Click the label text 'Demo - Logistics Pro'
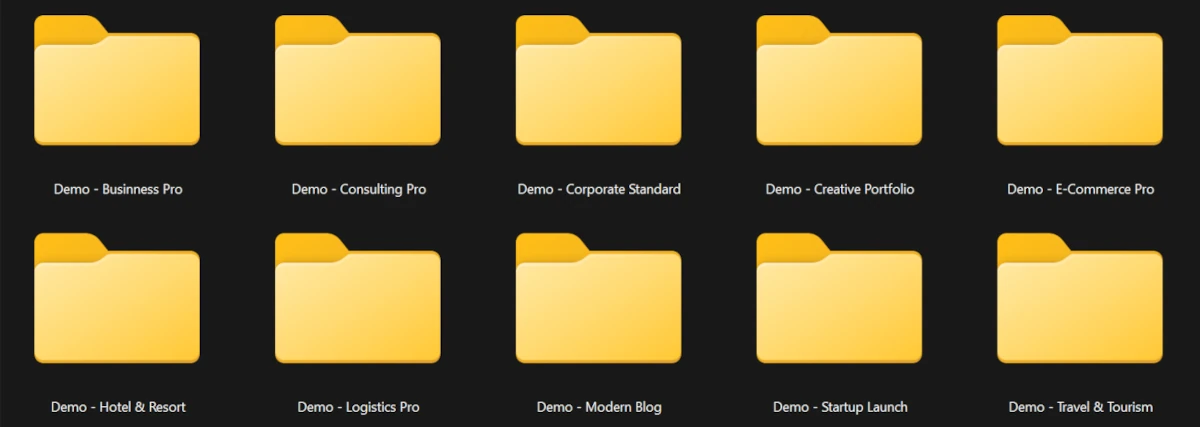1200x427 pixels. 358,407
